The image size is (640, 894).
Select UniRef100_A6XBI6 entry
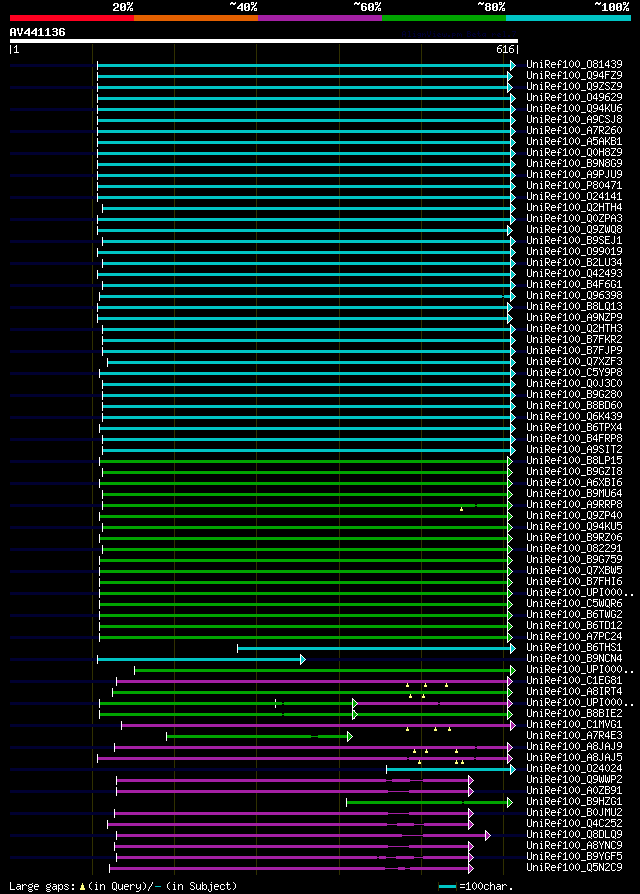coord(574,483)
